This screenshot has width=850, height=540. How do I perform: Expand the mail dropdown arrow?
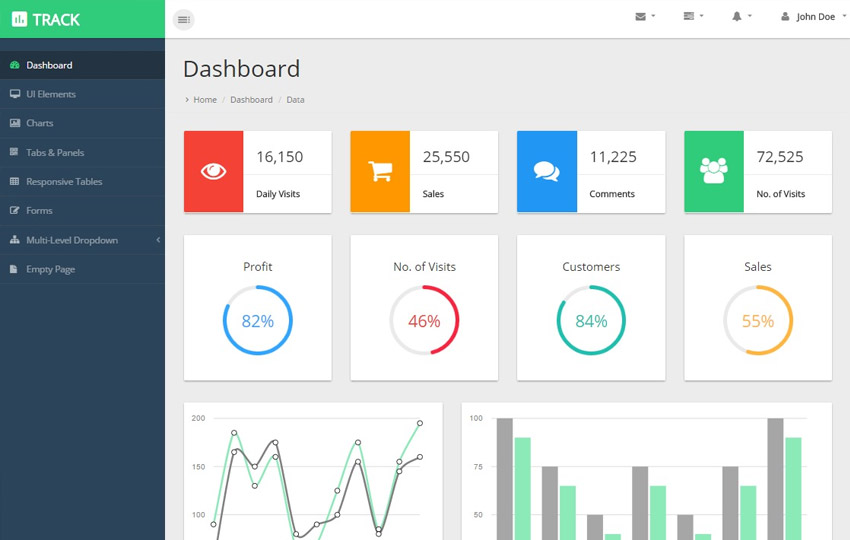point(653,16)
